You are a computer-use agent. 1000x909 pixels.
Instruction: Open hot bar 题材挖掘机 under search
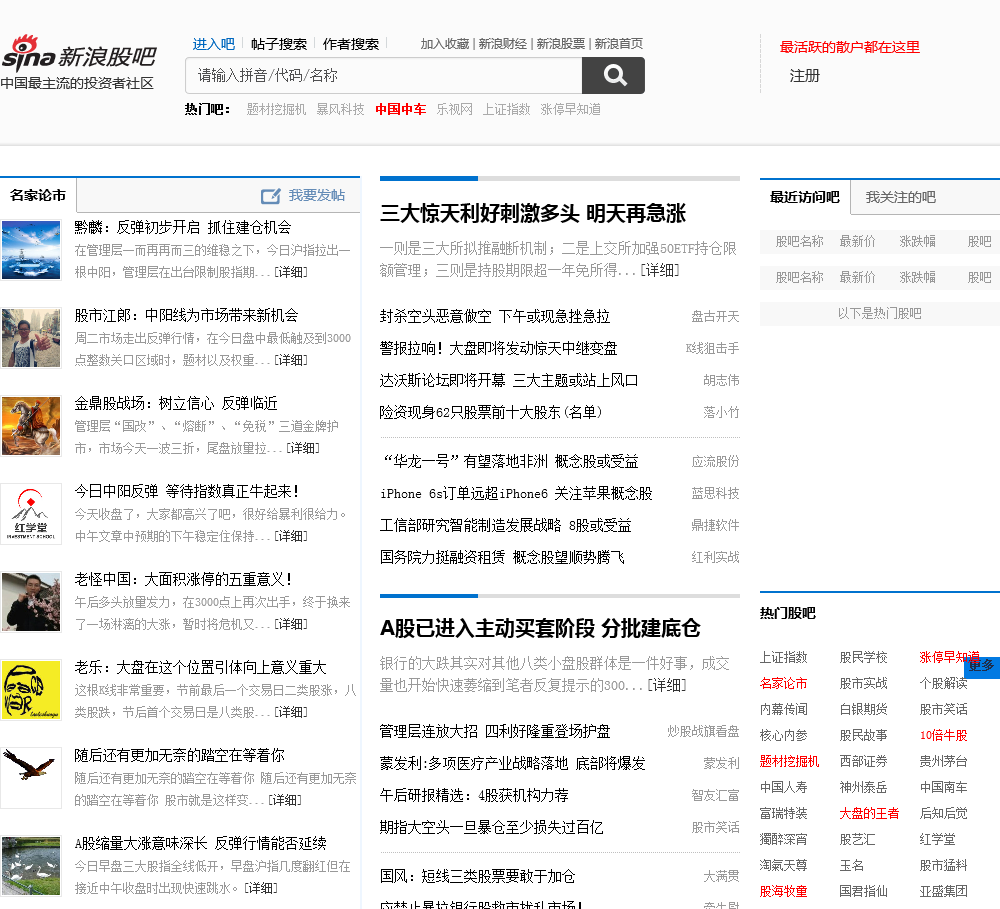pos(276,110)
